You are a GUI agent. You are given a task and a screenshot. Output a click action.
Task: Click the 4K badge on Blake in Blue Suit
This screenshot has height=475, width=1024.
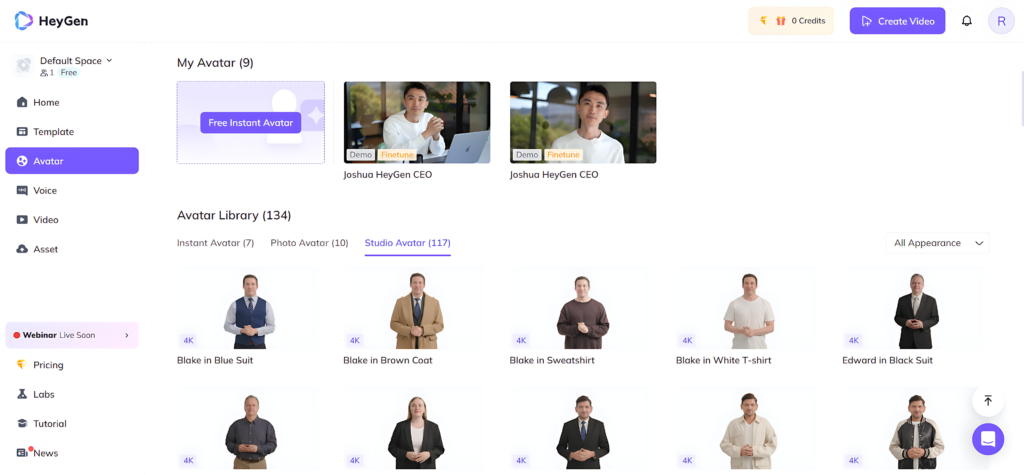[x=189, y=340]
